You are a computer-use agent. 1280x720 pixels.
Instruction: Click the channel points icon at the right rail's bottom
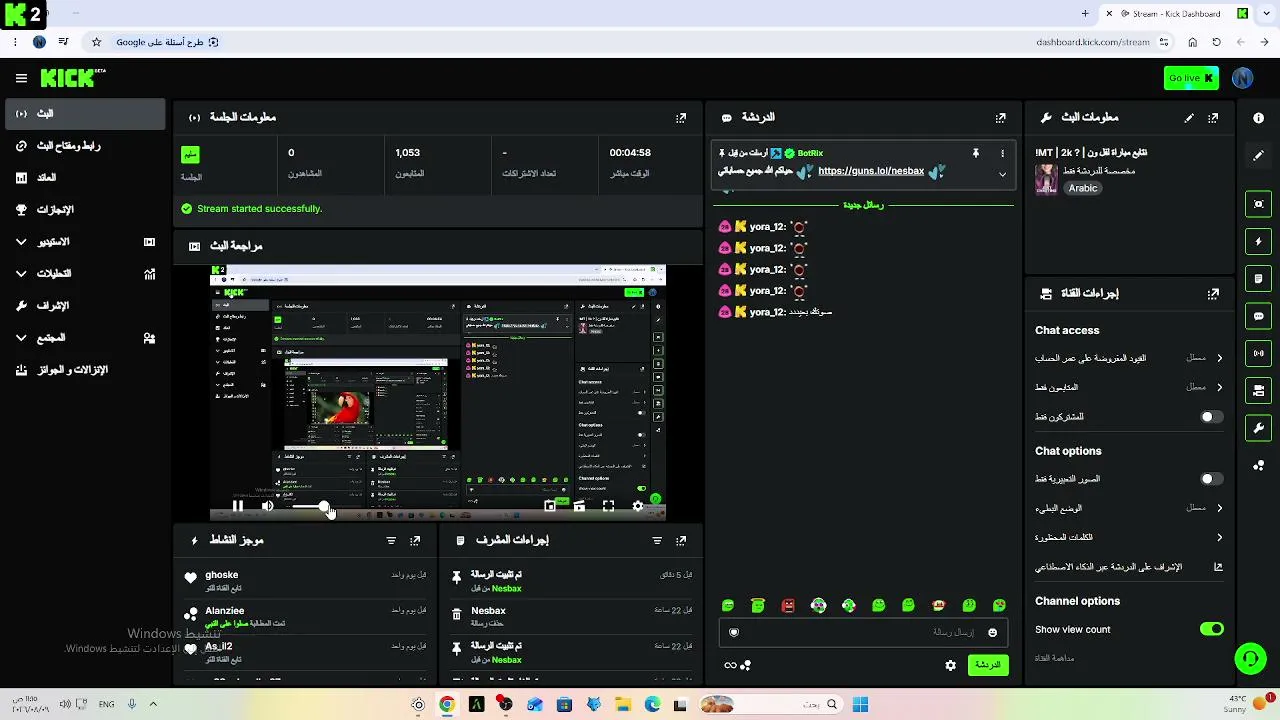[1259, 465]
